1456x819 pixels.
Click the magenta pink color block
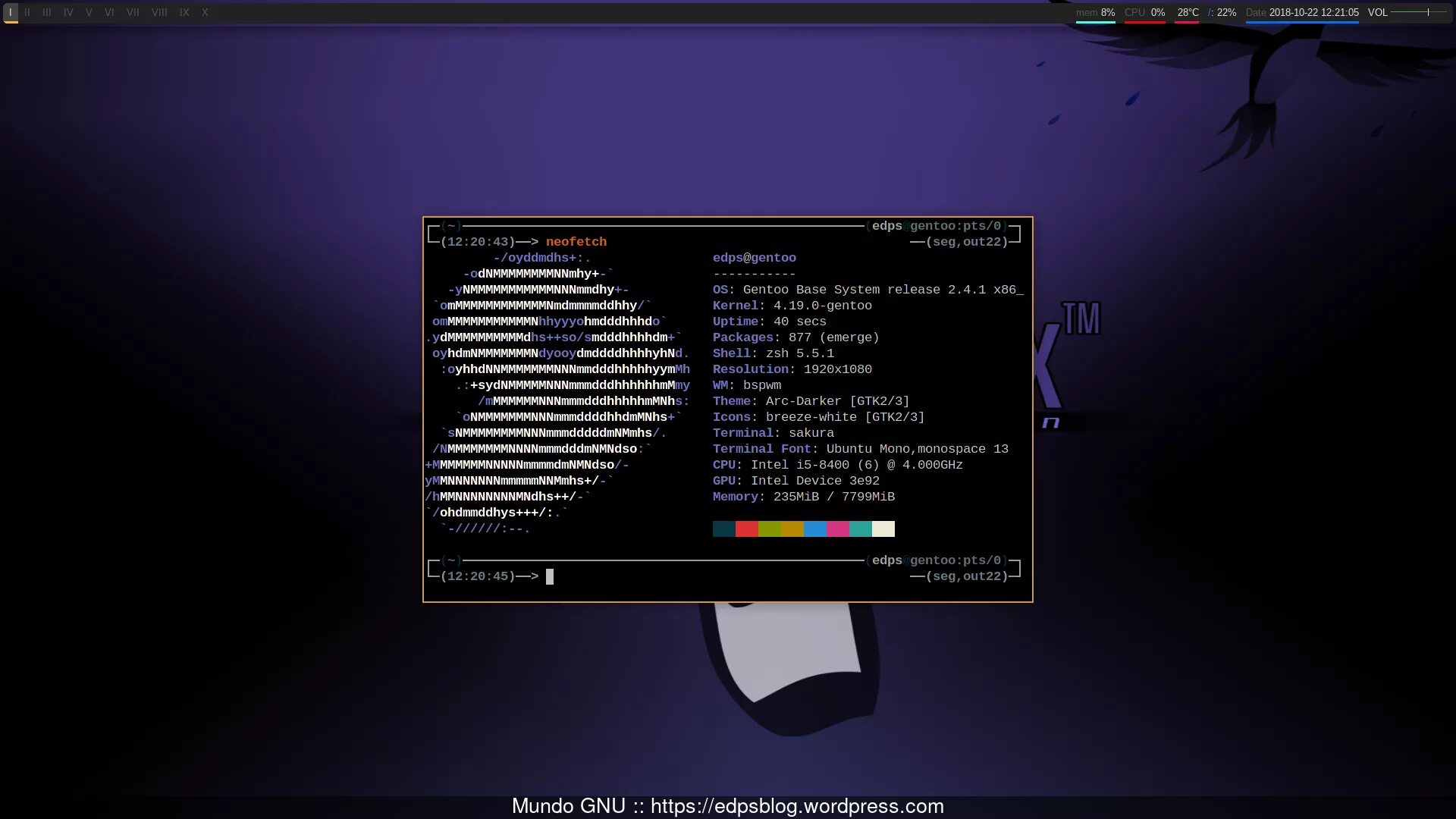838,529
